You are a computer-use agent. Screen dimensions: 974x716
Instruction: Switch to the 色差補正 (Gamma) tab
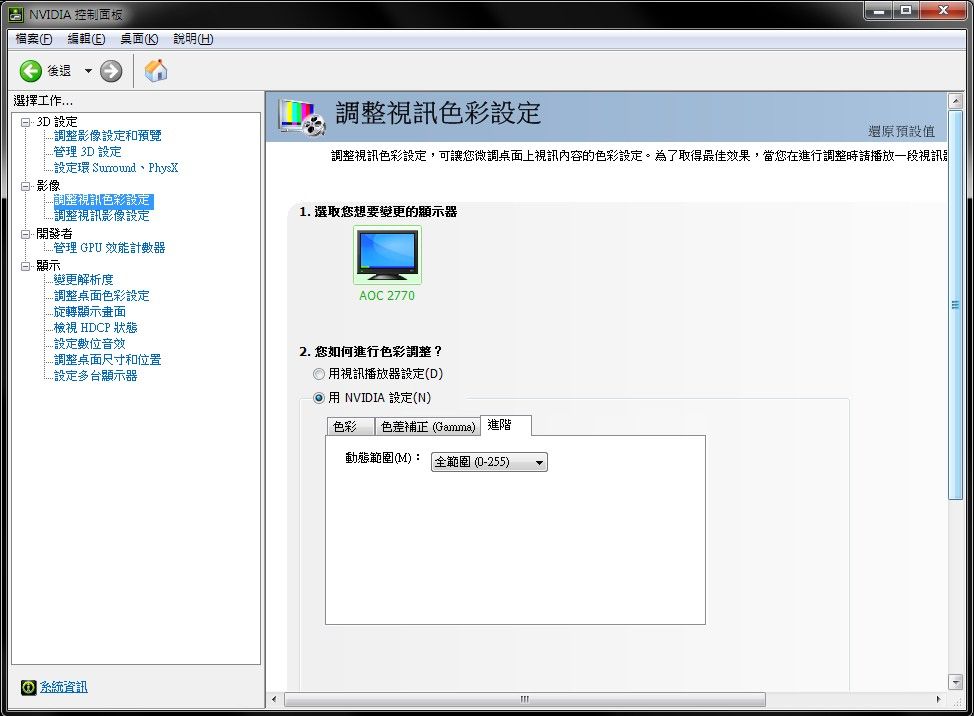pos(427,427)
